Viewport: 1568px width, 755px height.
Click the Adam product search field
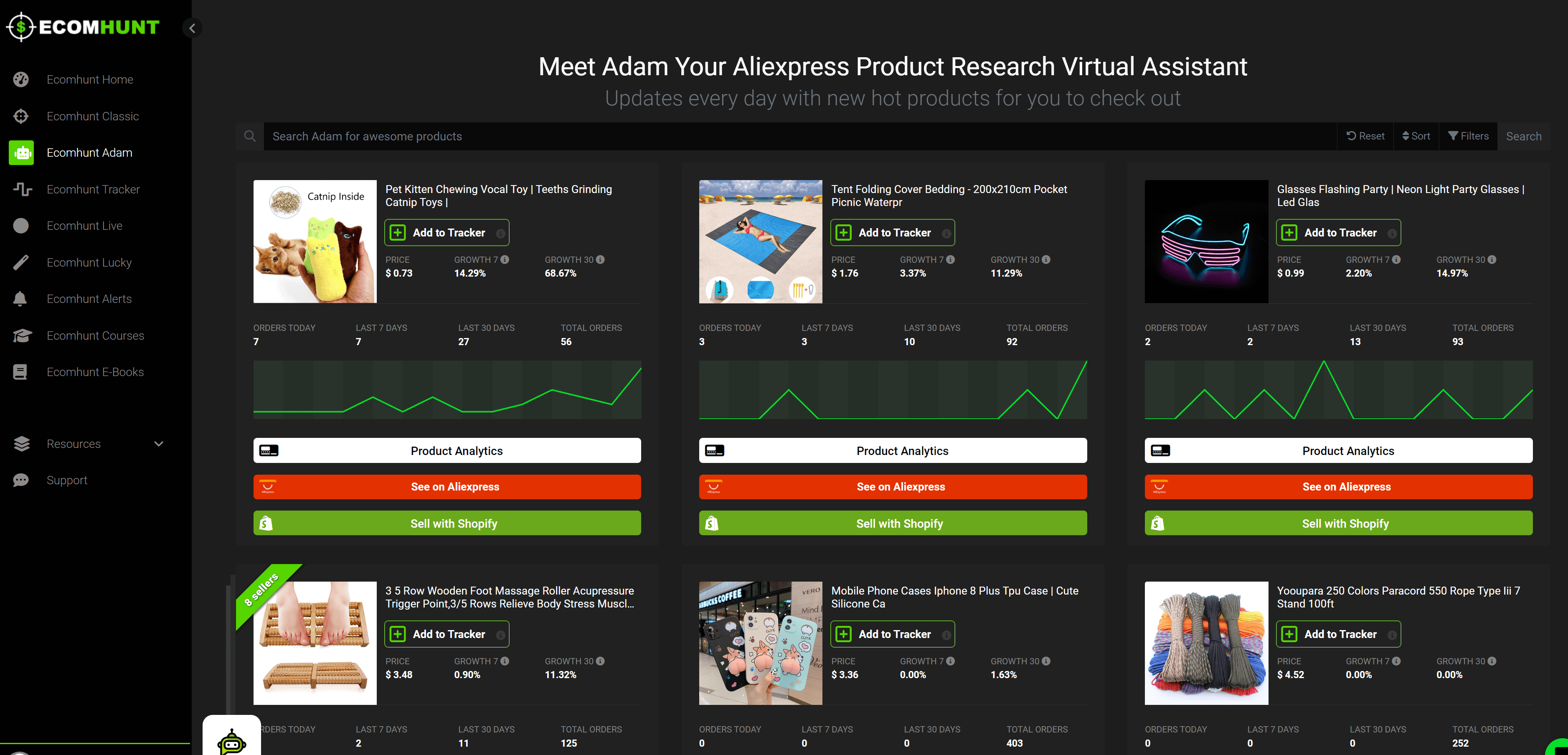point(800,136)
